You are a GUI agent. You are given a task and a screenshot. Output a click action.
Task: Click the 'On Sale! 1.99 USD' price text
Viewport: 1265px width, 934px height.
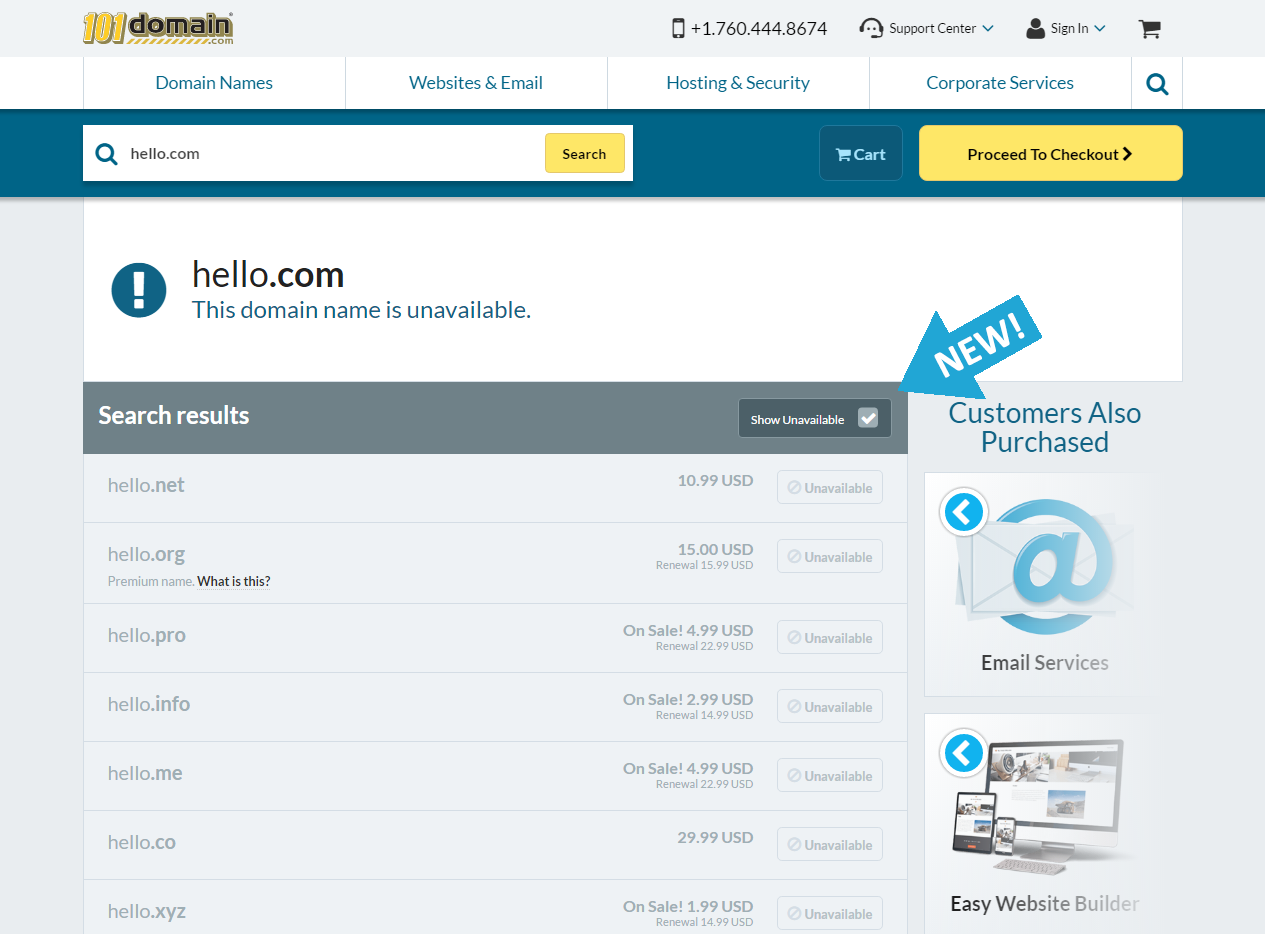coord(688,906)
